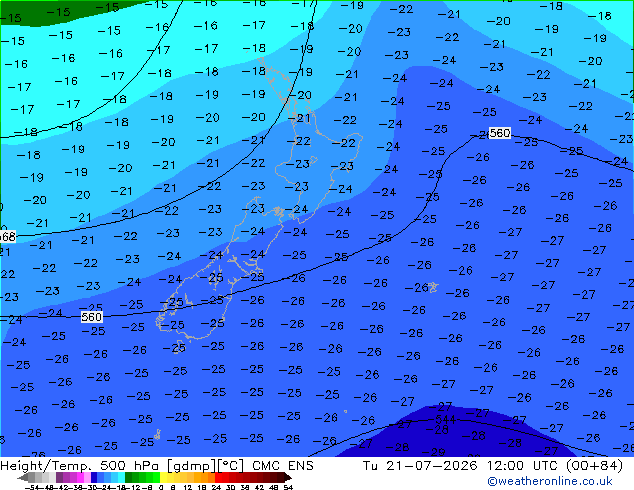Click the cyan -18 legend color swatch
The height and width of the screenshot is (490, 634).
tap(121, 477)
